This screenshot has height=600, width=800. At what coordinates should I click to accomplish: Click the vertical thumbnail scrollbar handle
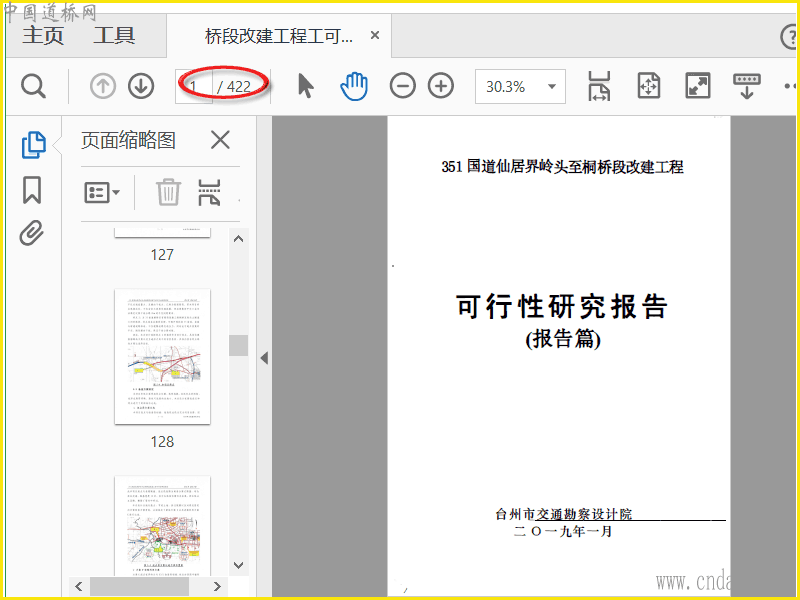pyautogui.click(x=238, y=345)
